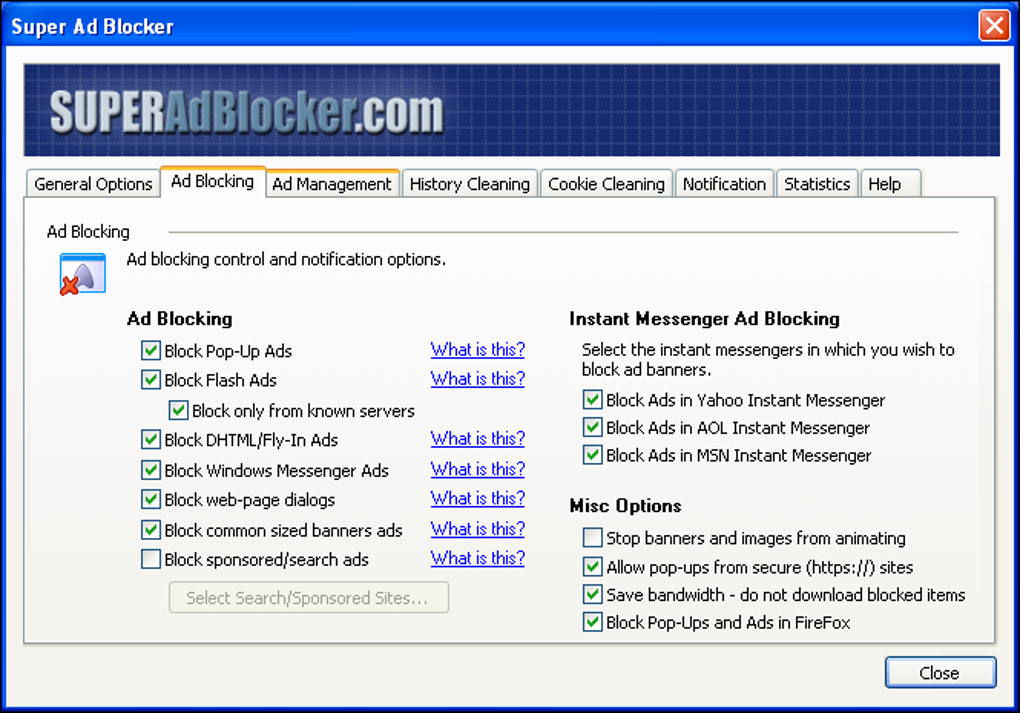Toggle Allow pop-ups from secure sites
Viewport: 1020px width, 713px height.
click(592, 567)
